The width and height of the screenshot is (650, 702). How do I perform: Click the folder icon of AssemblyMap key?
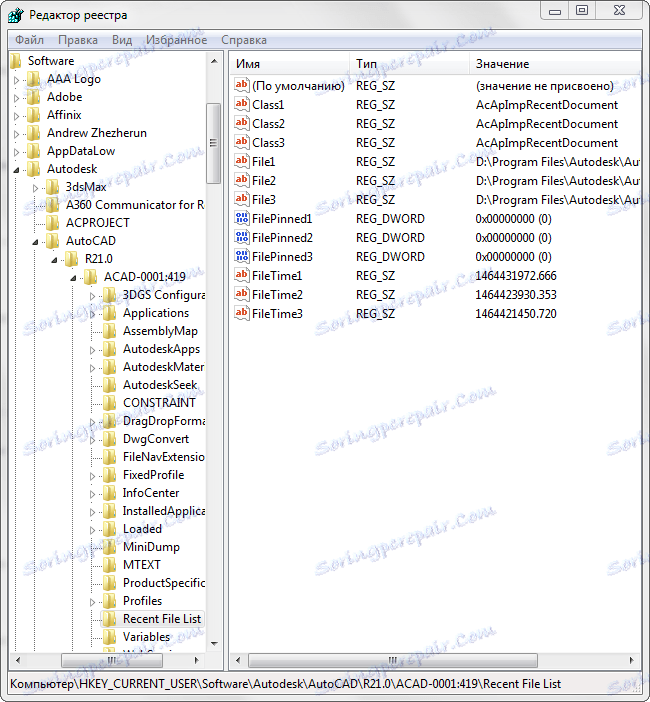110,331
